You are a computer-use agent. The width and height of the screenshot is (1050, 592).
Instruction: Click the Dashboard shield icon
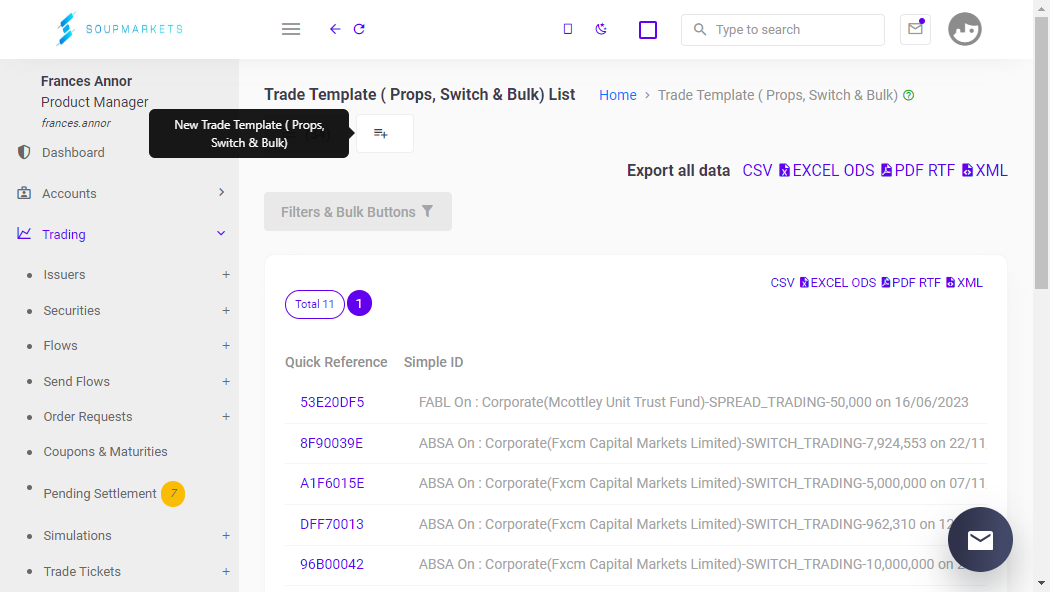coord(24,152)
